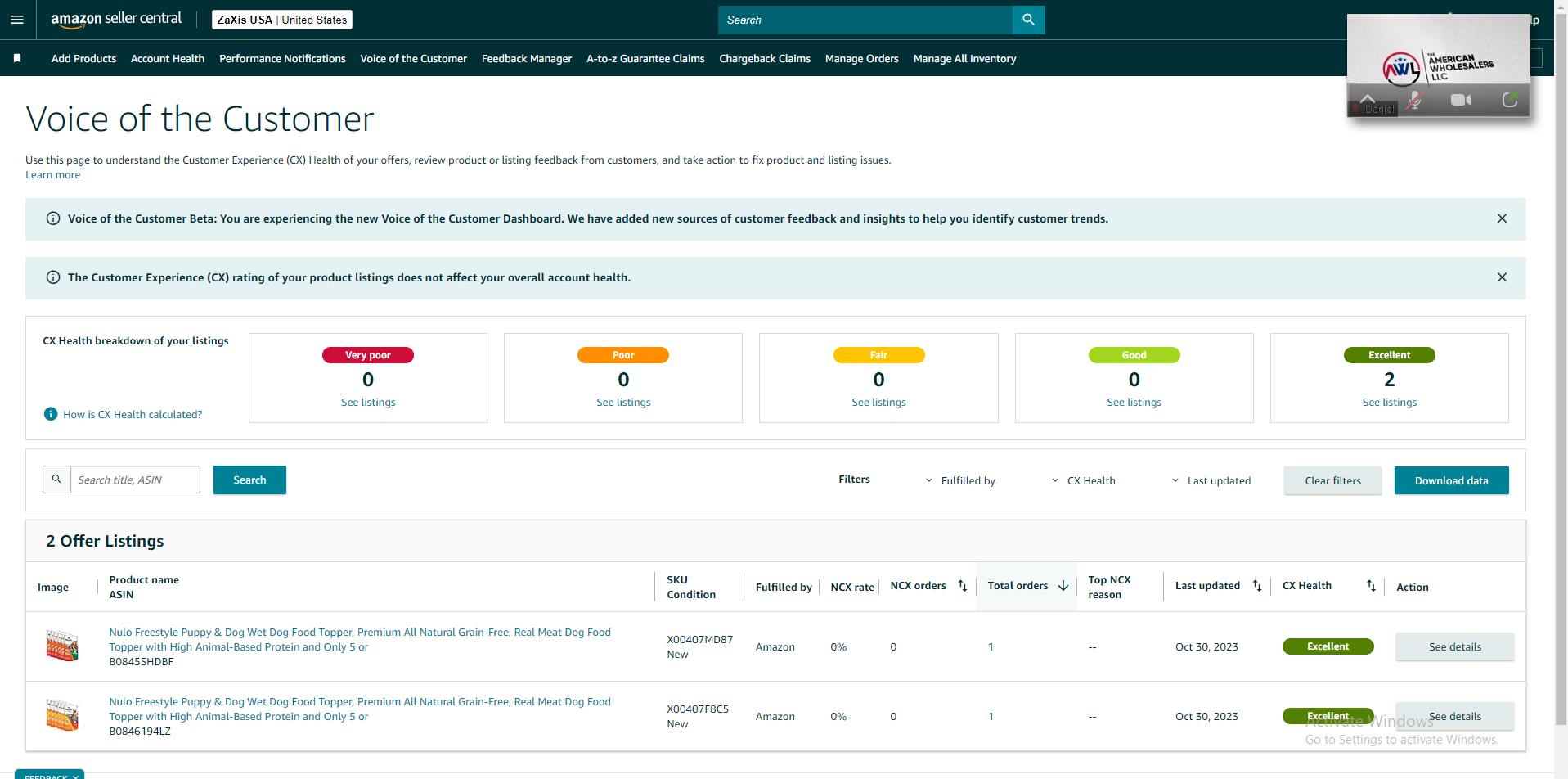Click ASIN text B0846194LZ
The width and height of the screenshot is (1568, 779).
pos(140,732)
